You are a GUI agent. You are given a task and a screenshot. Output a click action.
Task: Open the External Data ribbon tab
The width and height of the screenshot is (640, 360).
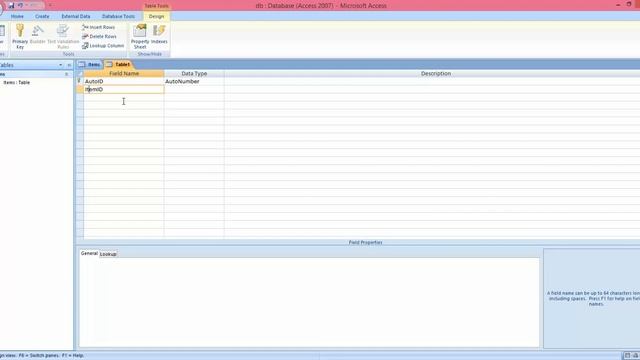click(x=76, y=16)
